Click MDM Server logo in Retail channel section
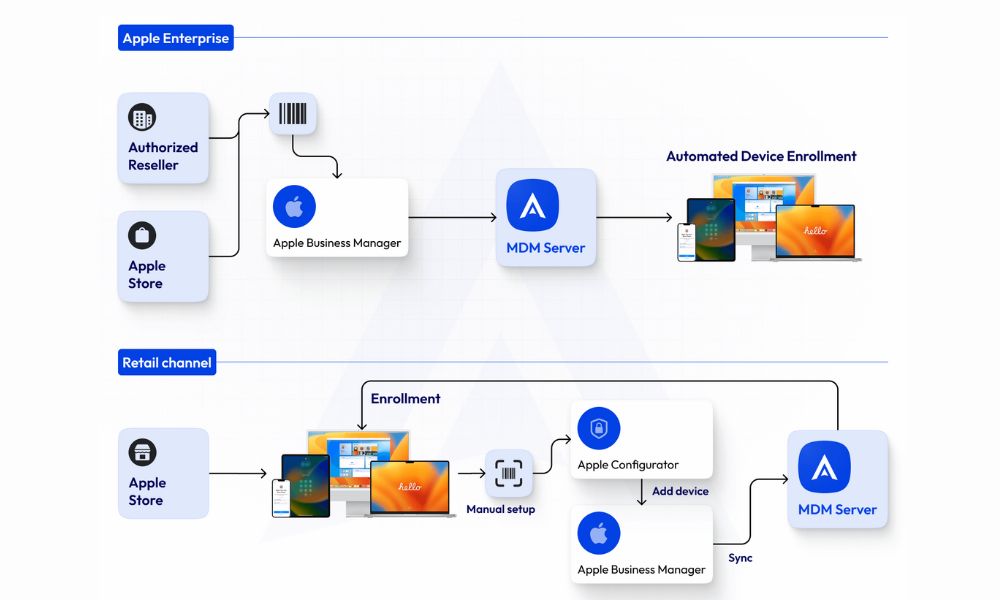The image size is (1000, 600). tap(824, 467)
